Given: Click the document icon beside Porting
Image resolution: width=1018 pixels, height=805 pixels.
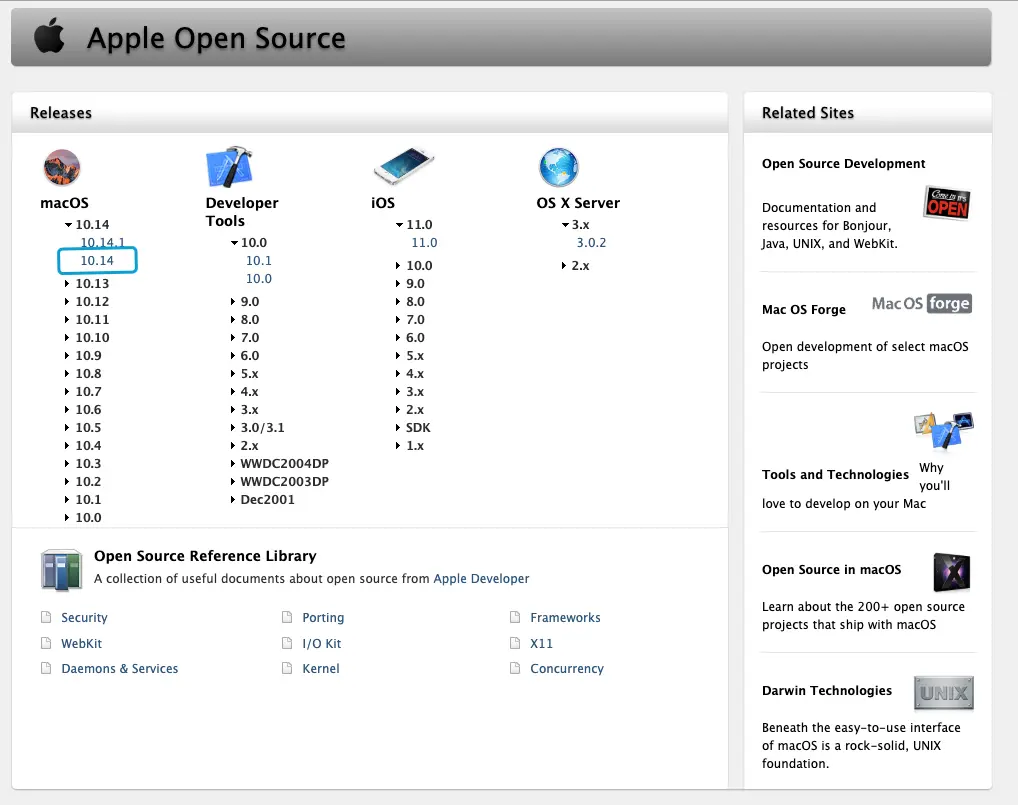Looking at the screenshot, I should coord(287,617).
